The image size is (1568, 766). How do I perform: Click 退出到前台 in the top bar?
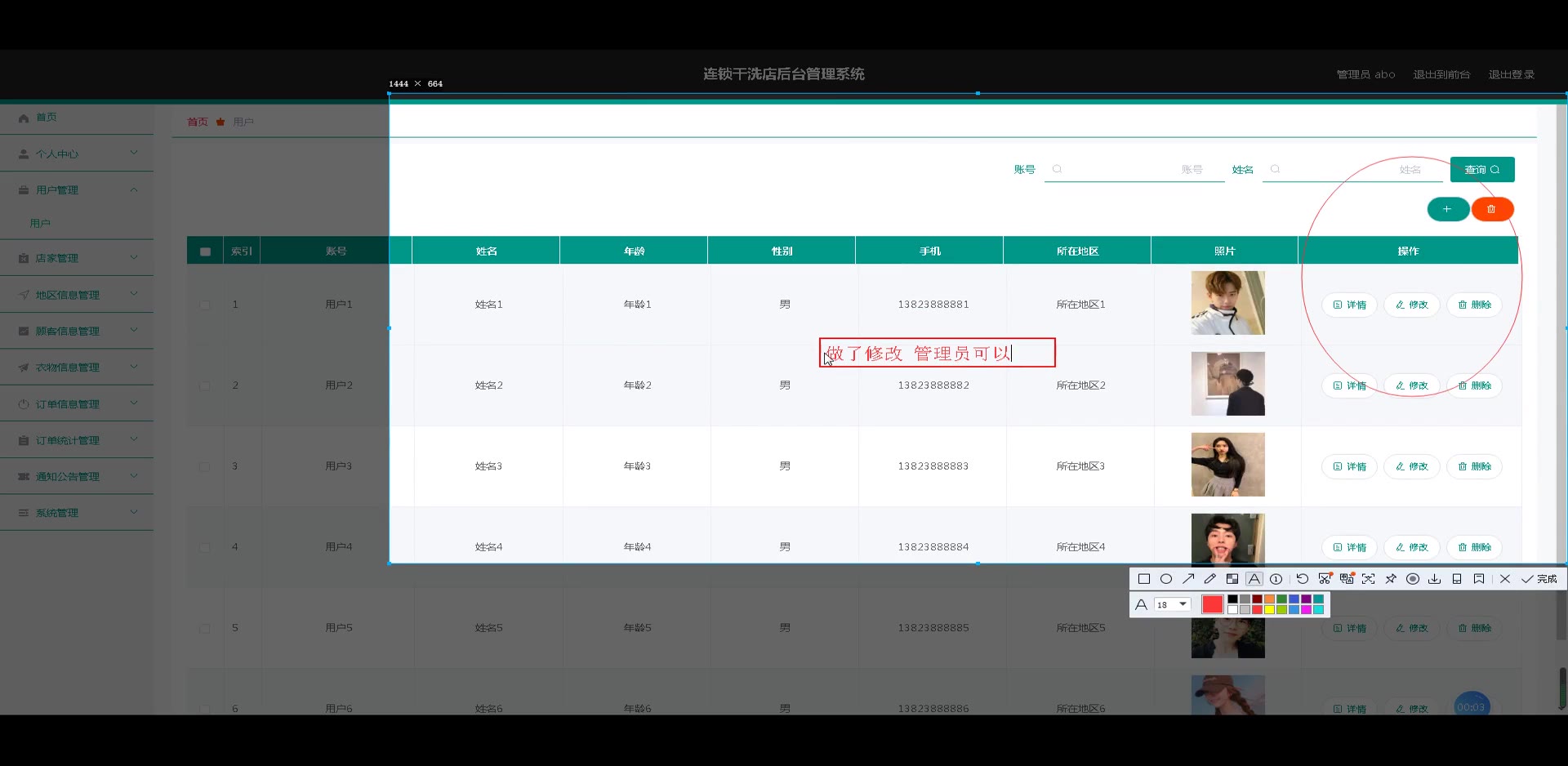1441,74
